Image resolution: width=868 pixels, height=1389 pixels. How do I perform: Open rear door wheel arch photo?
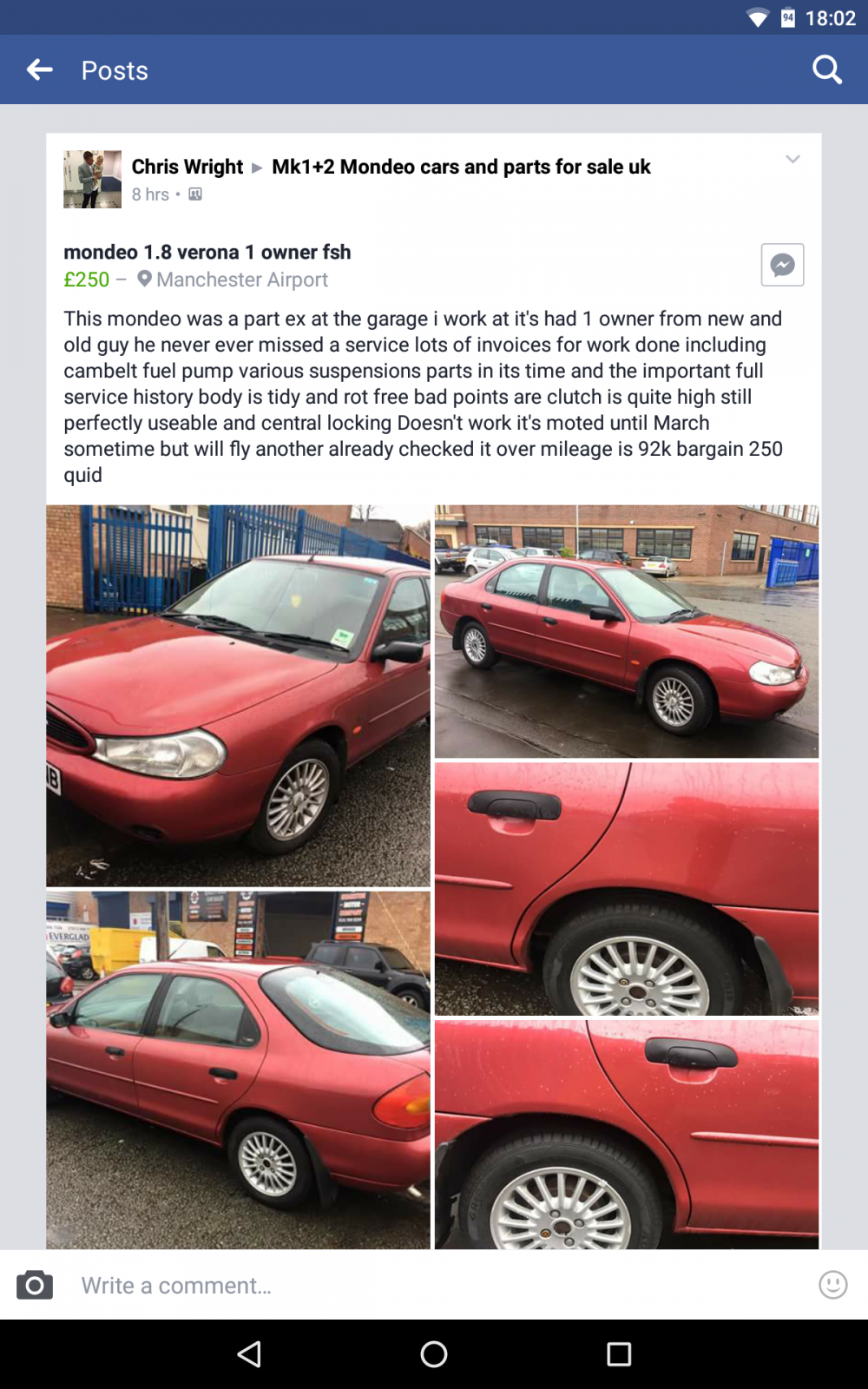[627, 889]
